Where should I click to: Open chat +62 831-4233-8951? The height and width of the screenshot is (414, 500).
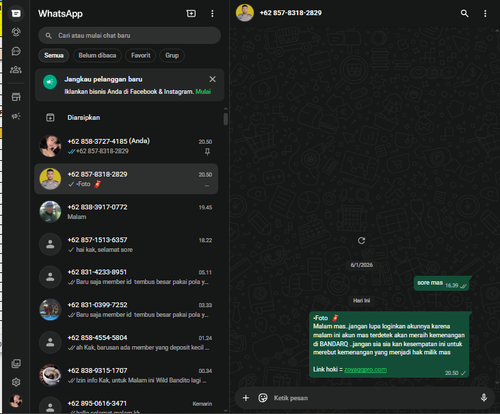pos(126,277)
